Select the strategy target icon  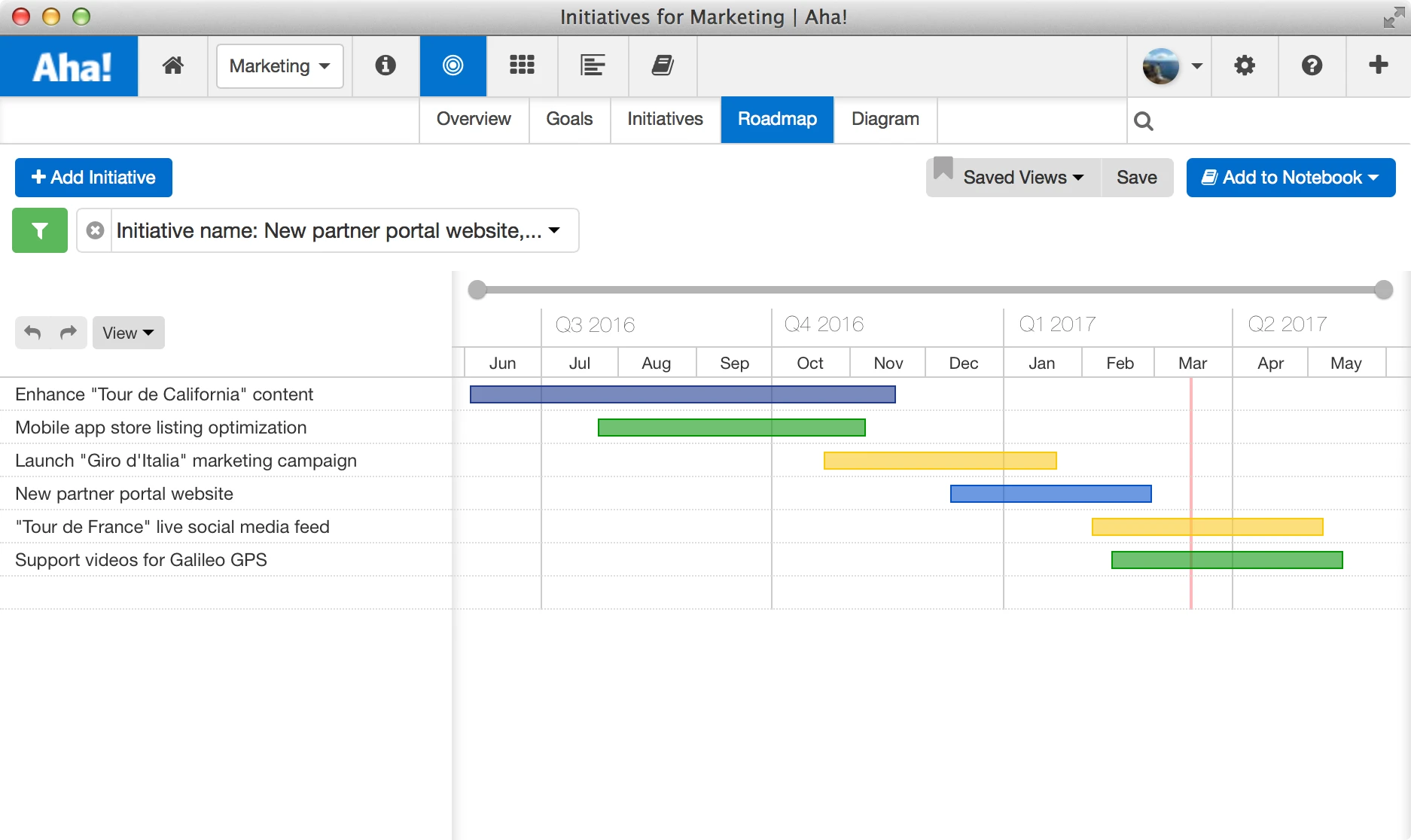(453, 65)
